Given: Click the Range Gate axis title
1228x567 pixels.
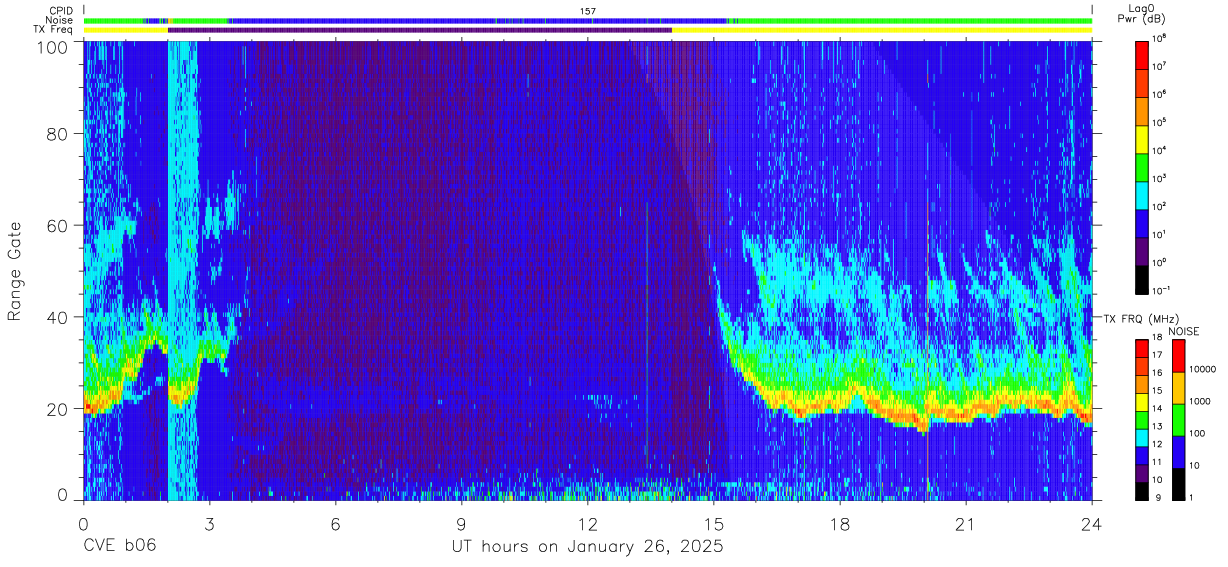Looking at the screenshot, I should pos(15,271).
